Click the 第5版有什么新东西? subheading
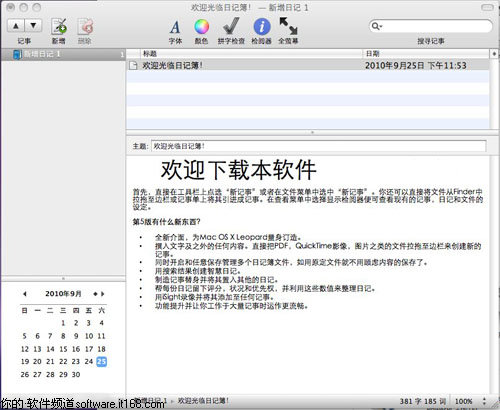This screenshot has width=500, height=410. click(x=167, y=222)
